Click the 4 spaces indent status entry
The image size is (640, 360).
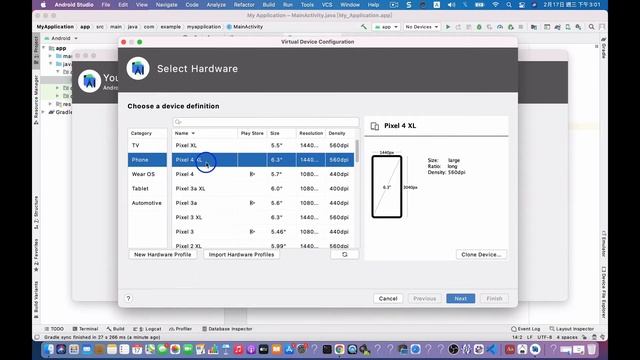pyautogui.click(x=567, y=338)
